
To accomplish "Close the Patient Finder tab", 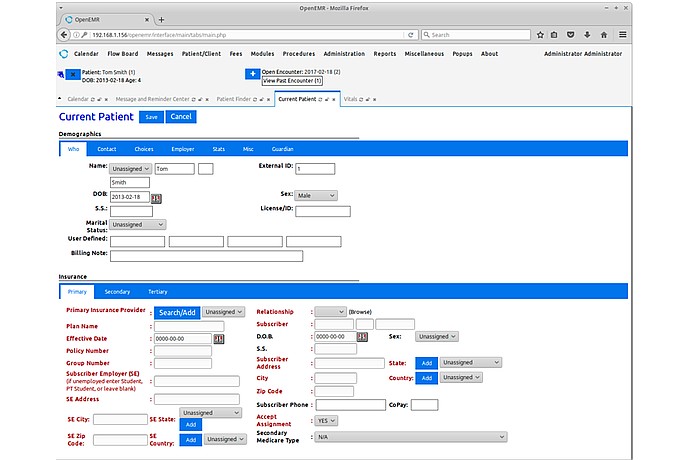I will [x=268, y=99].
